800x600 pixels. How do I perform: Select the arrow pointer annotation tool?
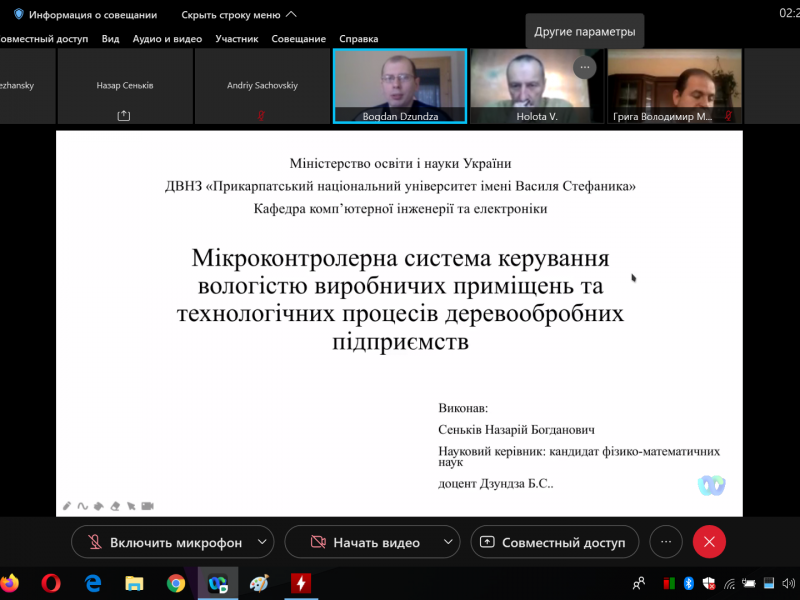[x=131, y=506]
